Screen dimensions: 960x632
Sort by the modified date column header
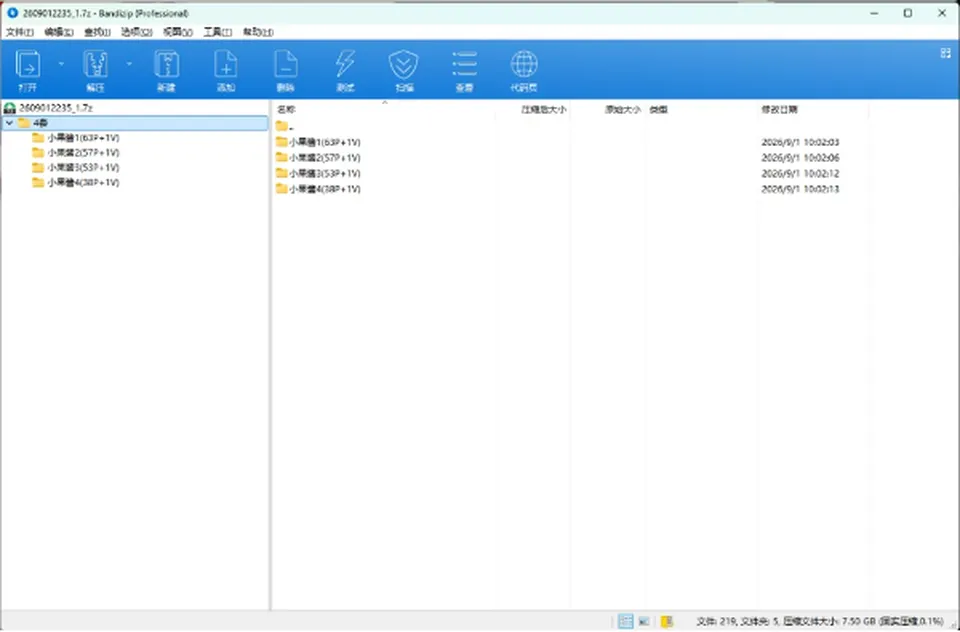tap(779, 110)
